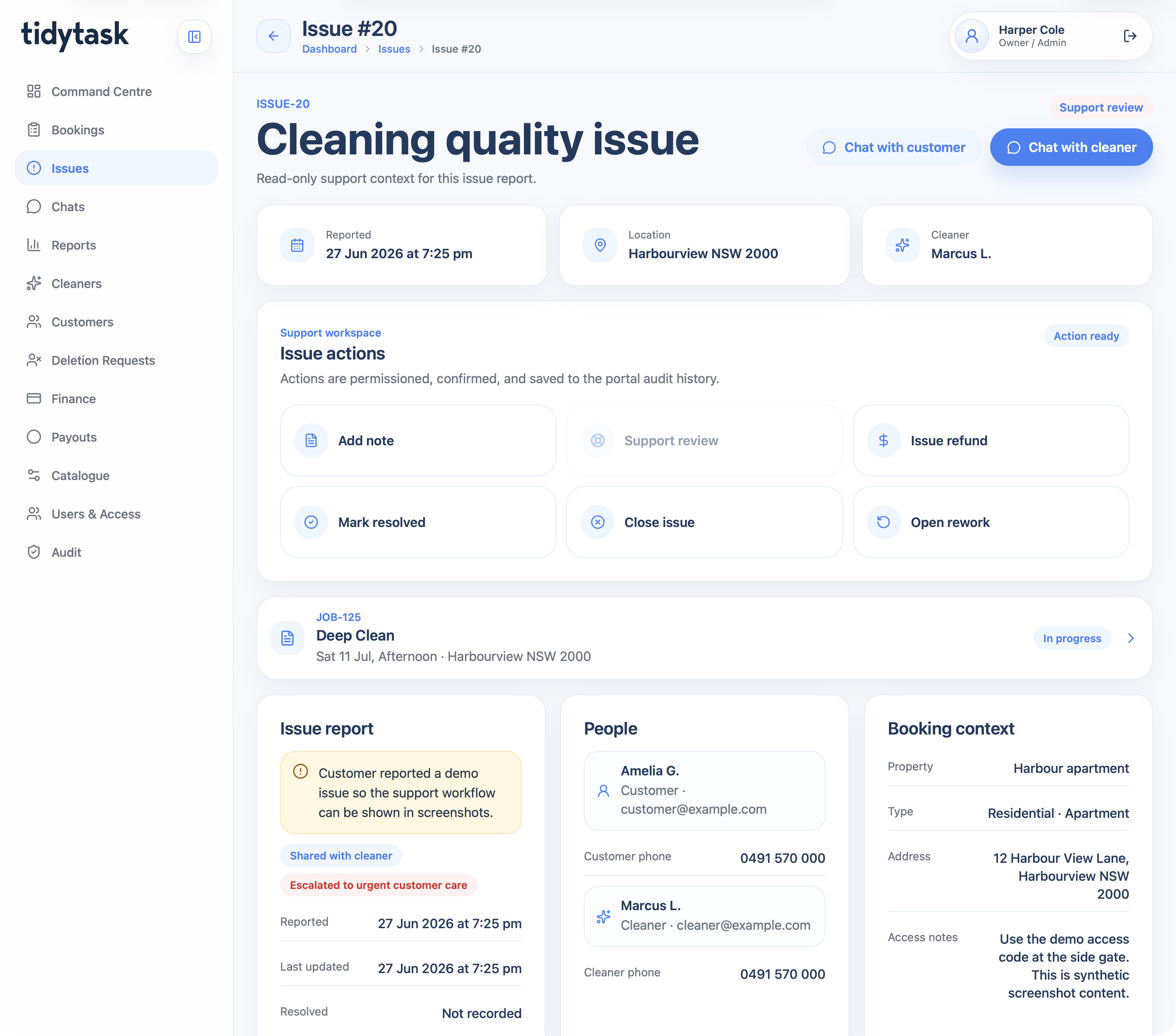Click the Command Centre grid icon
1176x1036 pixels.
point(34,92)
